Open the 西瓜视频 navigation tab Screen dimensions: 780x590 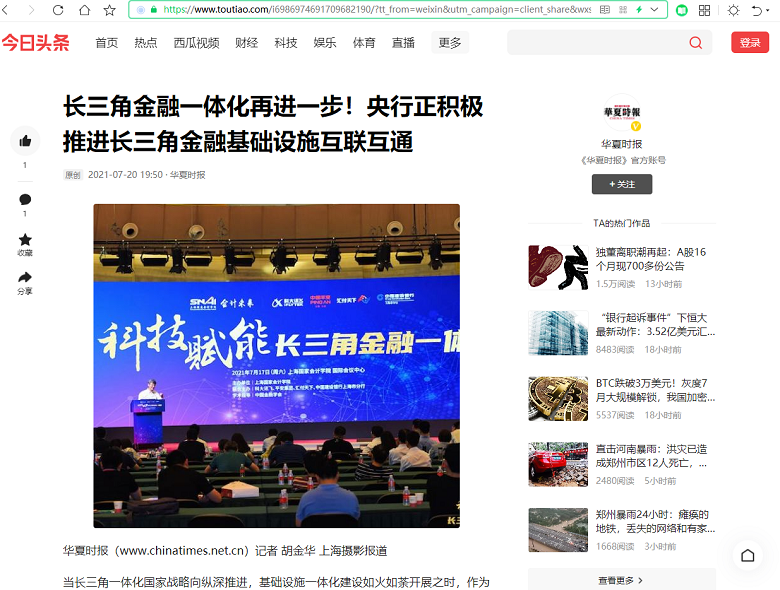(x=196, y=43)
